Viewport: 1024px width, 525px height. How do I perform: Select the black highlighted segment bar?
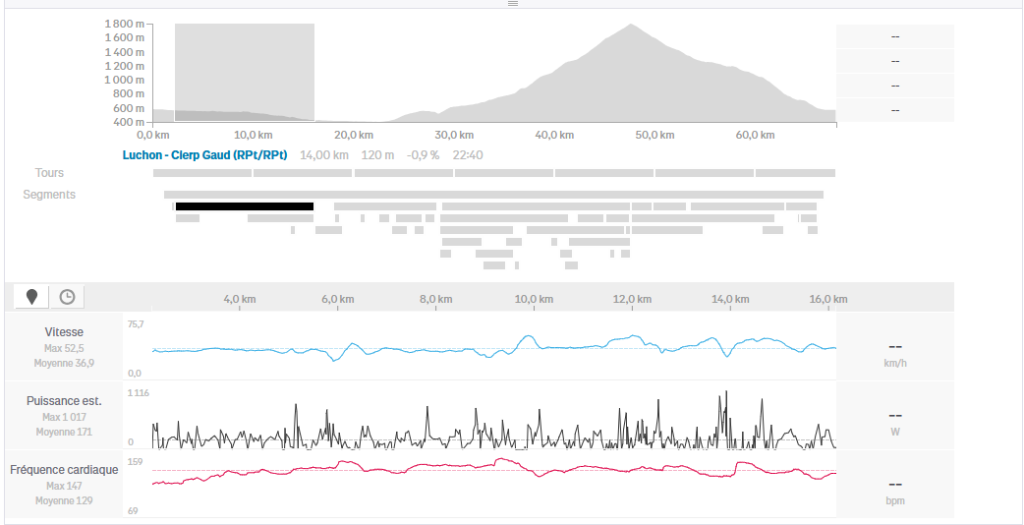click(244, 206)
